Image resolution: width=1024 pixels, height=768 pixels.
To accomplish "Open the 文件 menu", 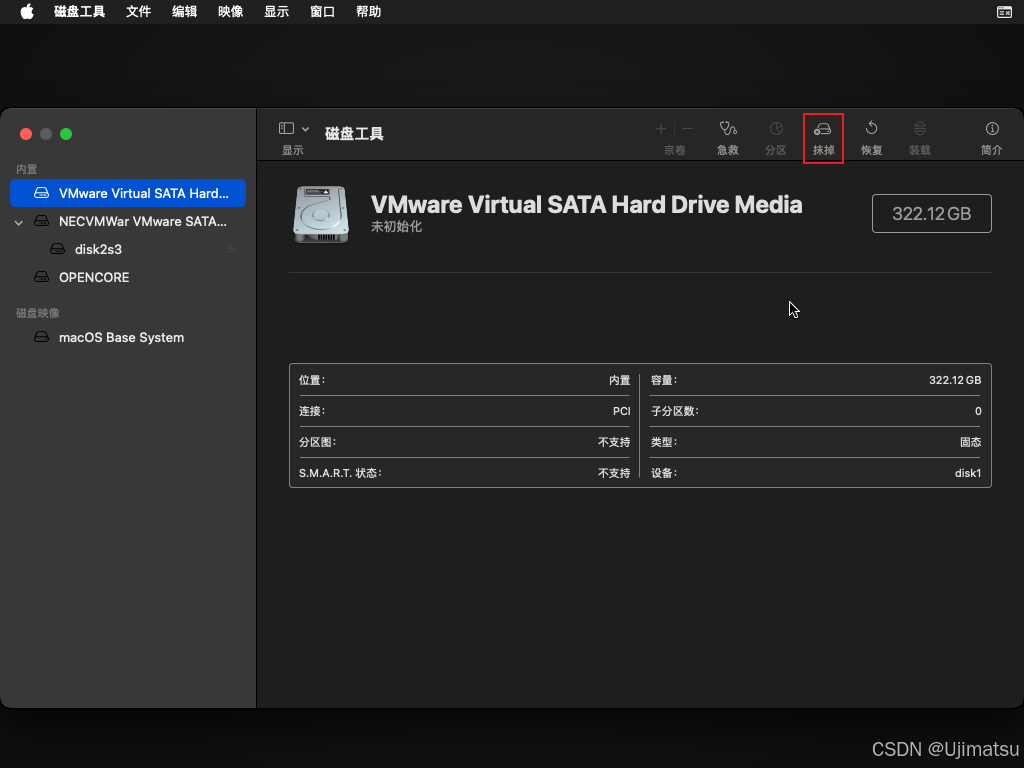I will (138, 12).
